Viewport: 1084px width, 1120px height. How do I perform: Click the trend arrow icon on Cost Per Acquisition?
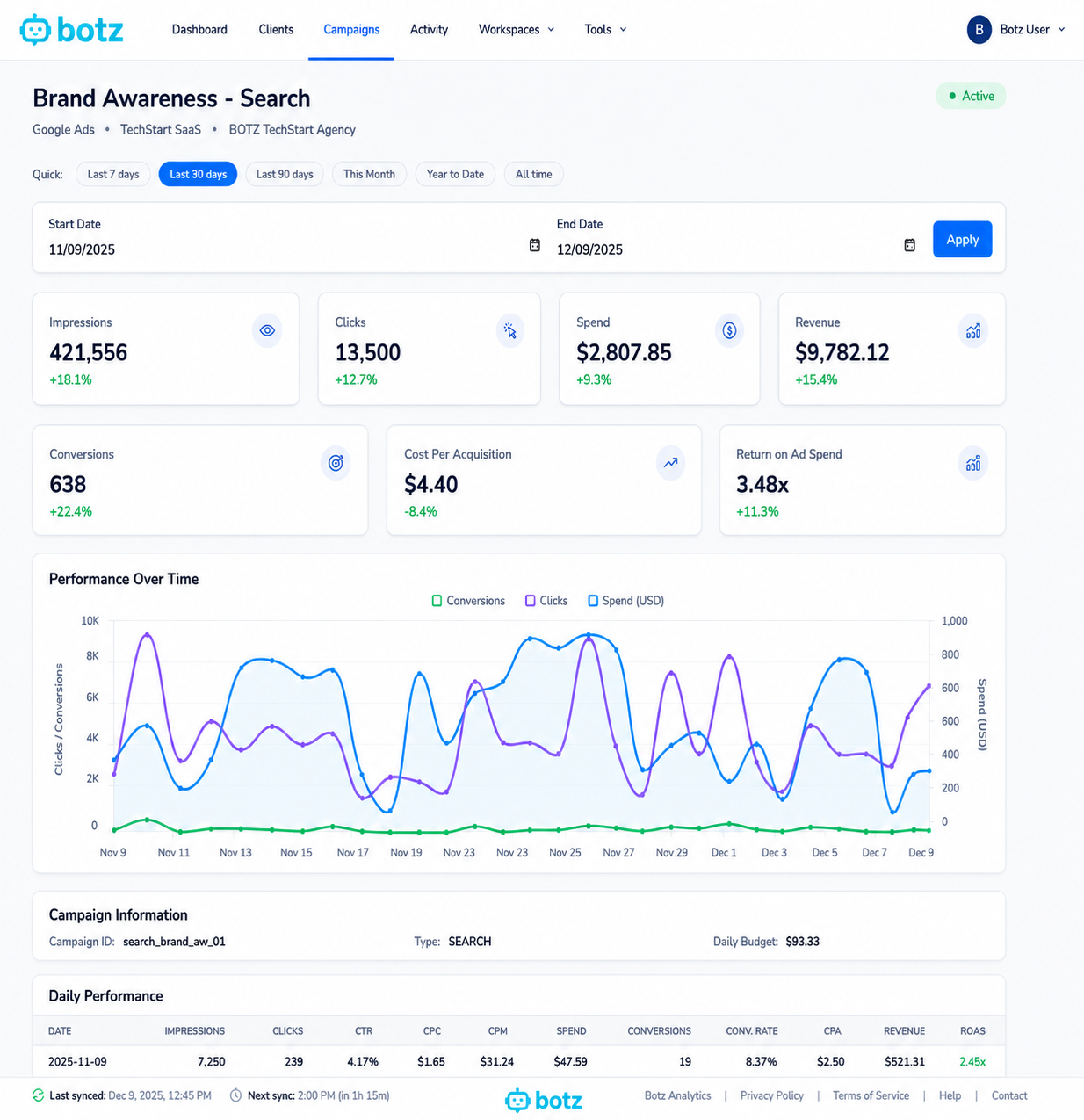pyautogui.click(x=670, y=463)
